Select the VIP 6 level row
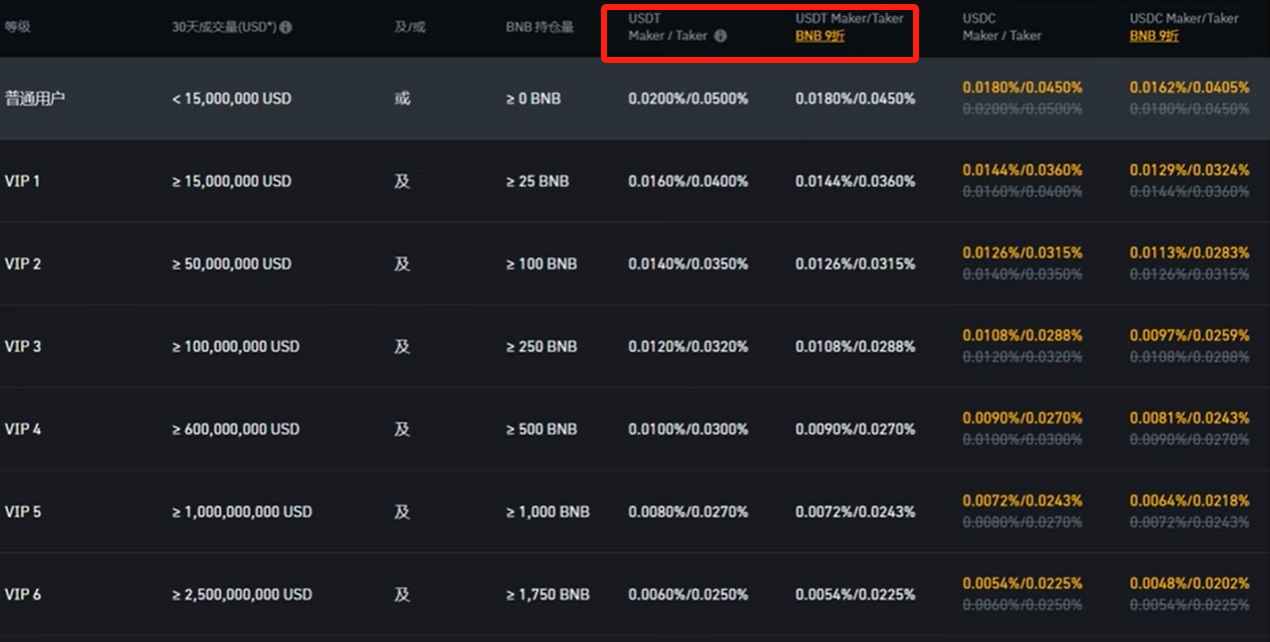 coord(23,594)
